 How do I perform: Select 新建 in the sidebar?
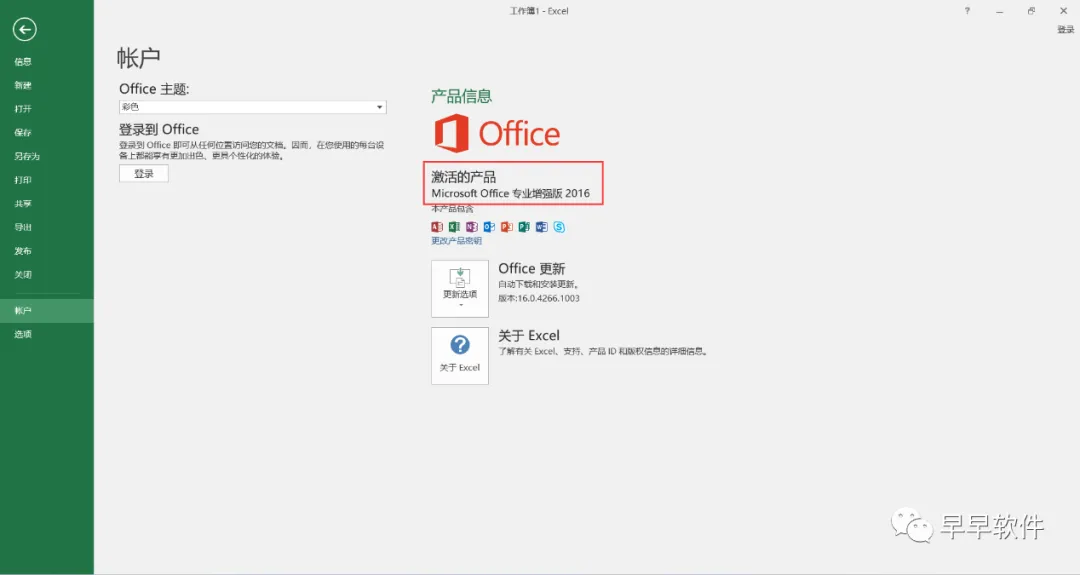[x=47, y=85]
